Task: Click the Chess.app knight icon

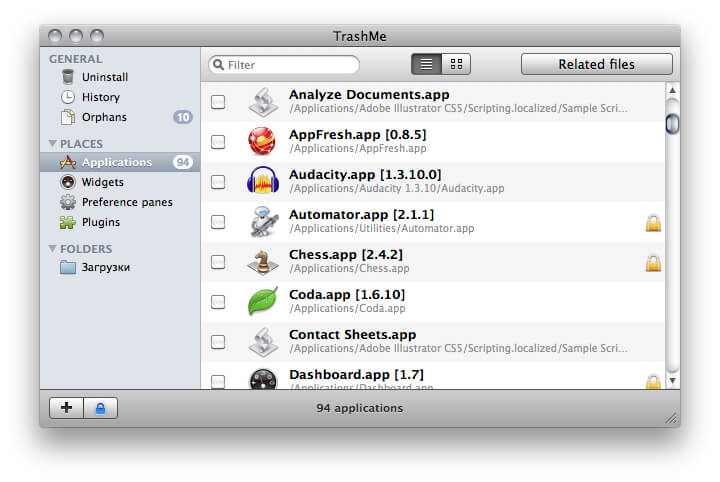Action: coord(263,262)
